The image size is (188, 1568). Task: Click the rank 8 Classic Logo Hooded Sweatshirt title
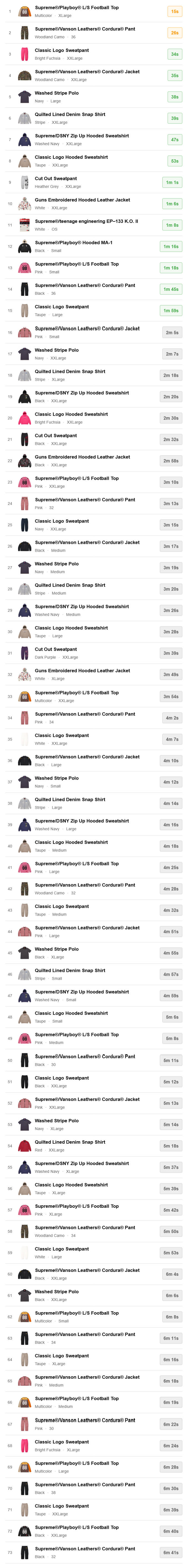pos(71,157)
